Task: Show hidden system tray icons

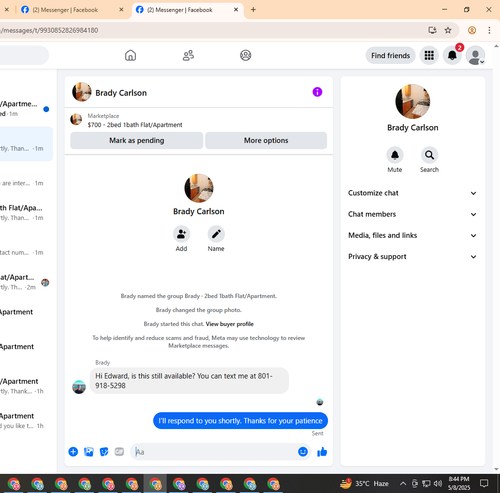Action: click(x=403, y=483)
